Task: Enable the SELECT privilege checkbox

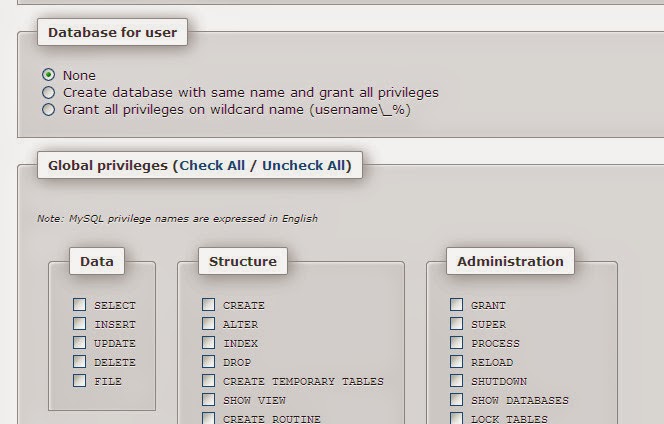Action: pyautogui.click(x=79, y=305)
